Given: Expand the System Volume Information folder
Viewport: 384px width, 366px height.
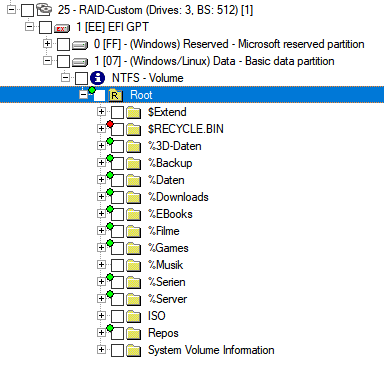Looking at the screenshot, I should 101,350.
